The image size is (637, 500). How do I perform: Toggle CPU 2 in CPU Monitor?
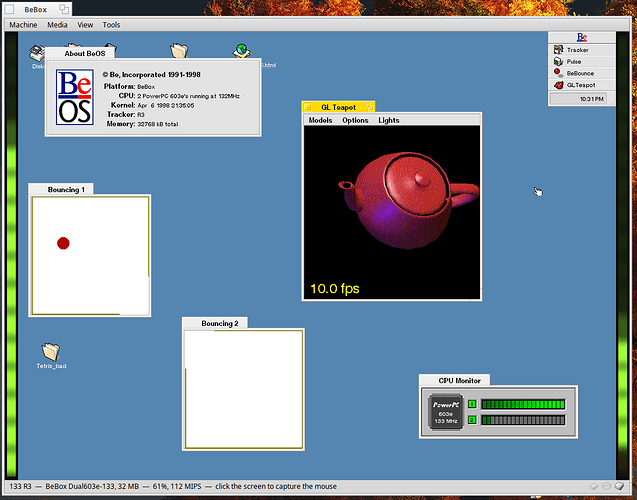[x=472, y=420]
